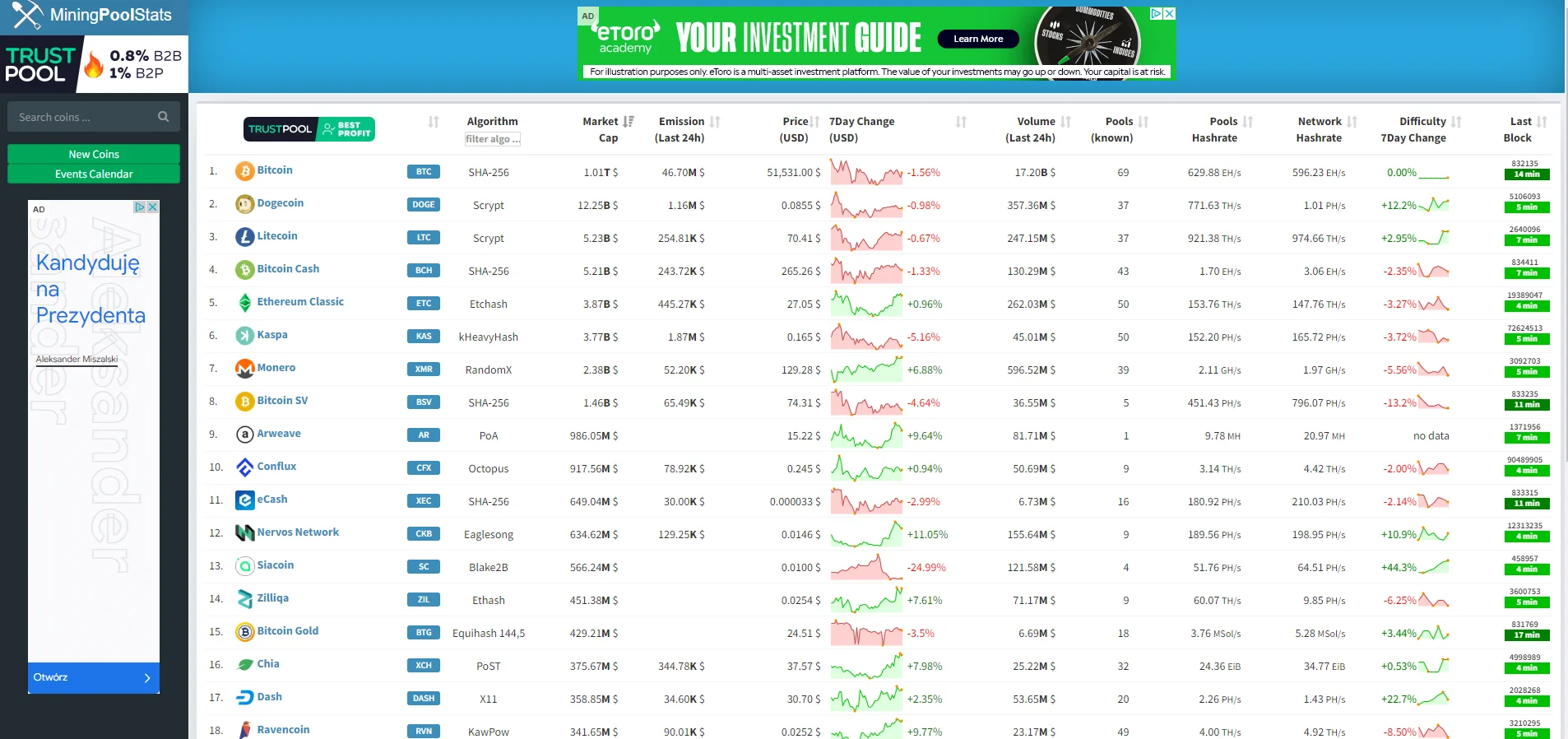Click the kHeavyHash algorithm cell

pyautogui.click(x=489, y=337)
